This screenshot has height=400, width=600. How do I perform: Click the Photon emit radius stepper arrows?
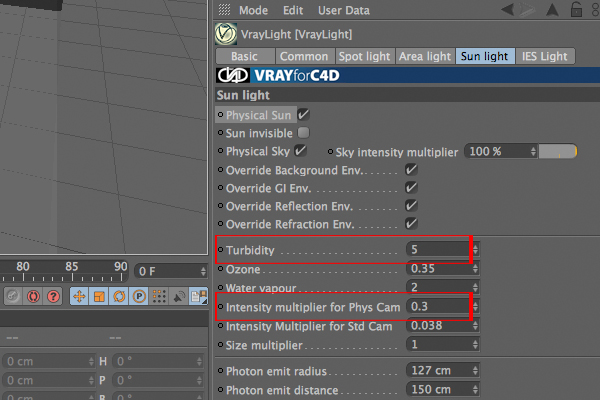[x=475, y=371]
